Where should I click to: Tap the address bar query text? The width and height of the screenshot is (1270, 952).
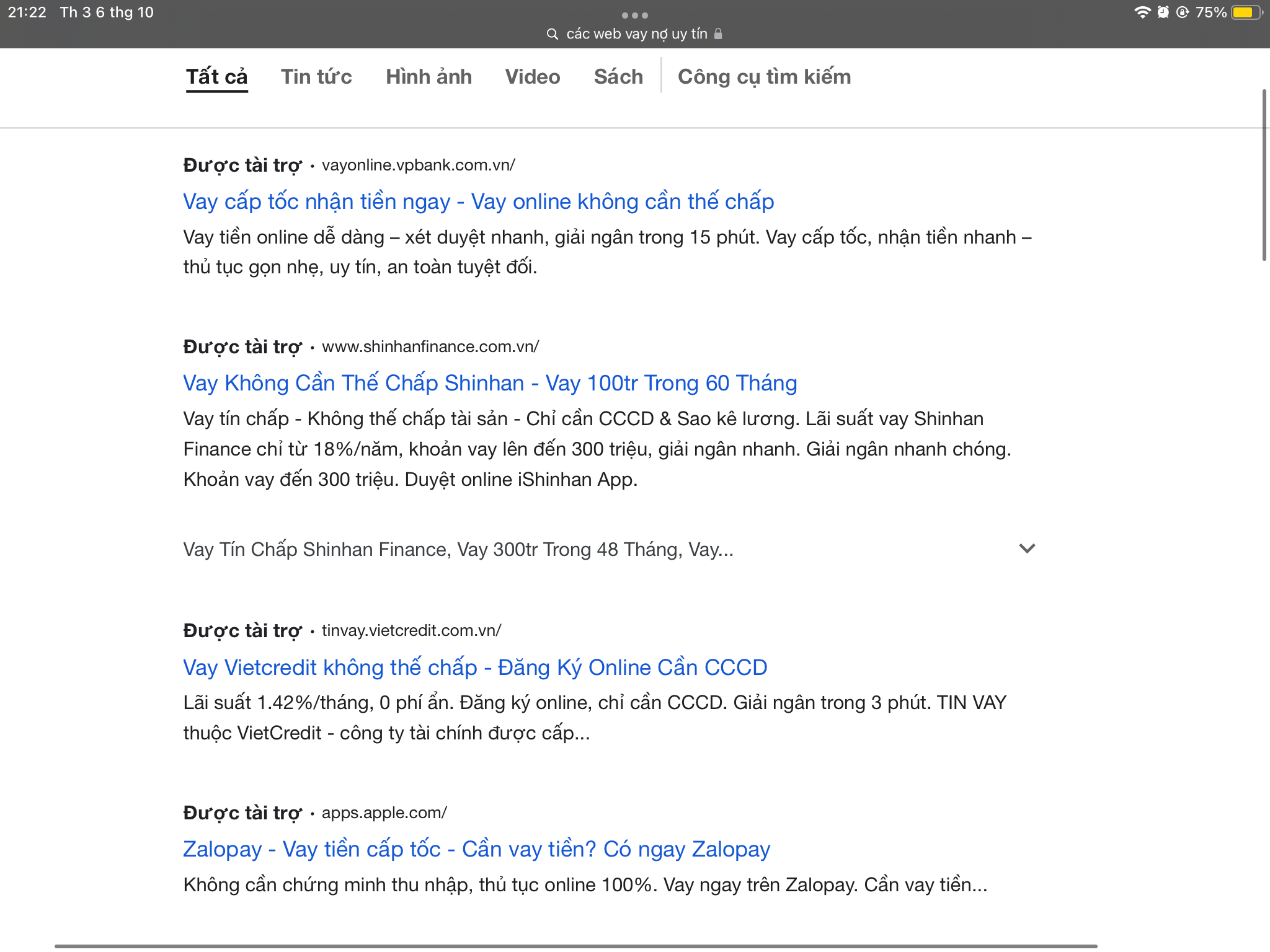(637, 34)
